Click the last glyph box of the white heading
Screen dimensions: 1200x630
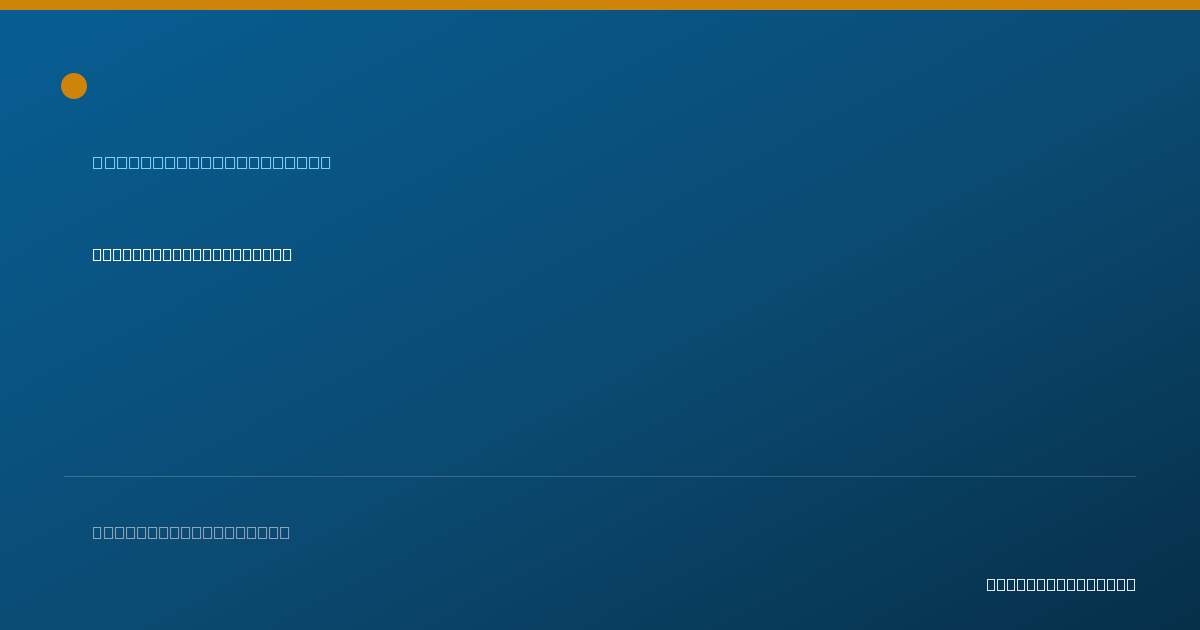(286, 254)
